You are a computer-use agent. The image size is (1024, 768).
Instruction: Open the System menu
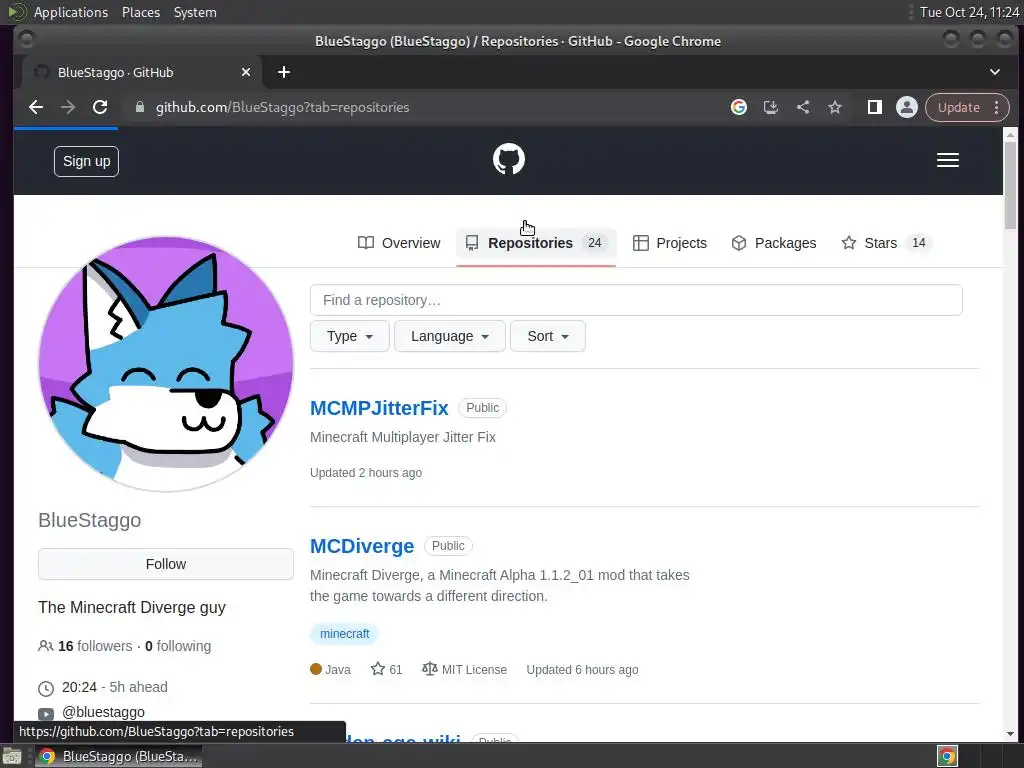pos(195,12)
